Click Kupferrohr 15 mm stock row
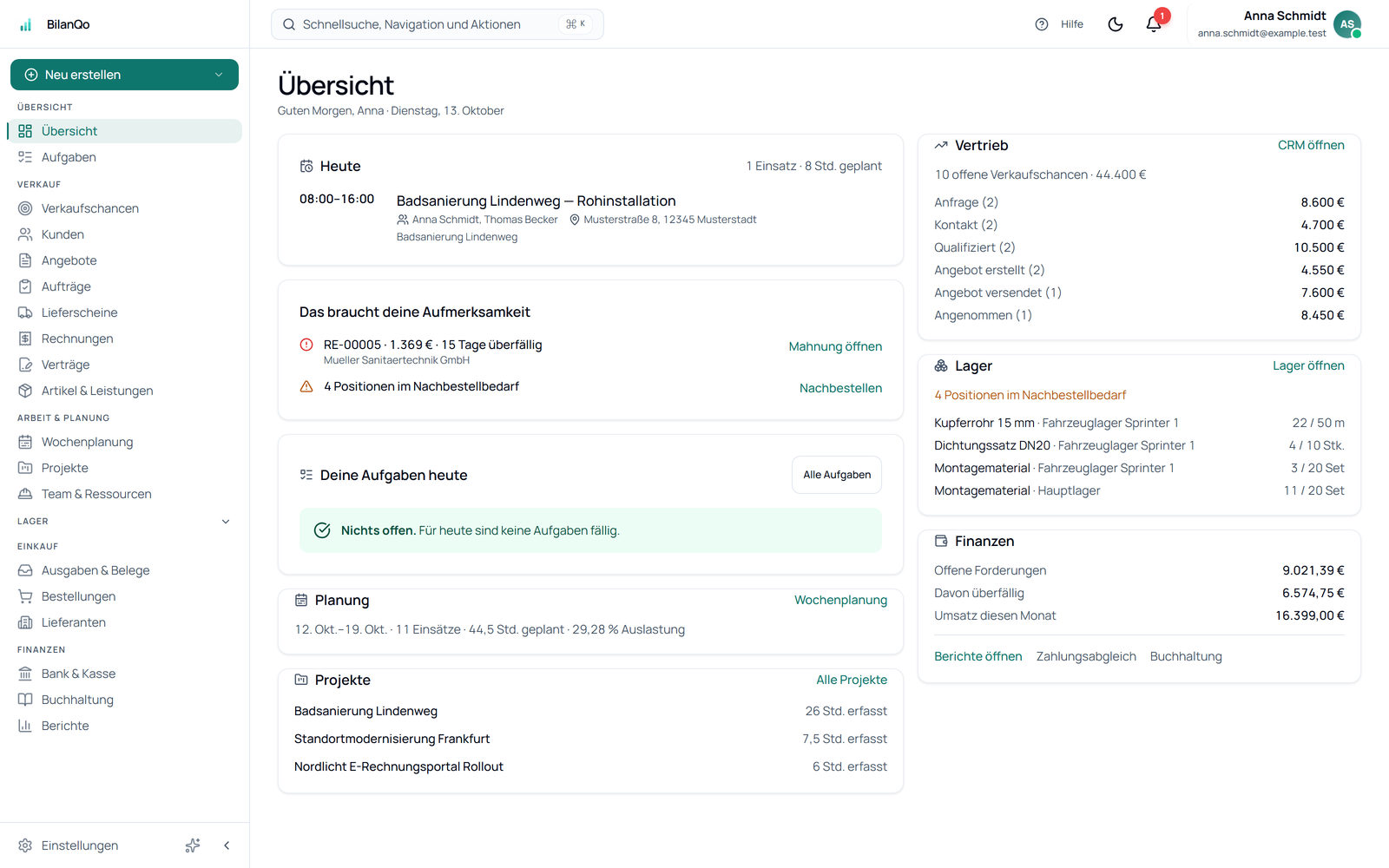Image resolution: width=1389 pixels, height=868 pixels. click(x=1139, y=423)
